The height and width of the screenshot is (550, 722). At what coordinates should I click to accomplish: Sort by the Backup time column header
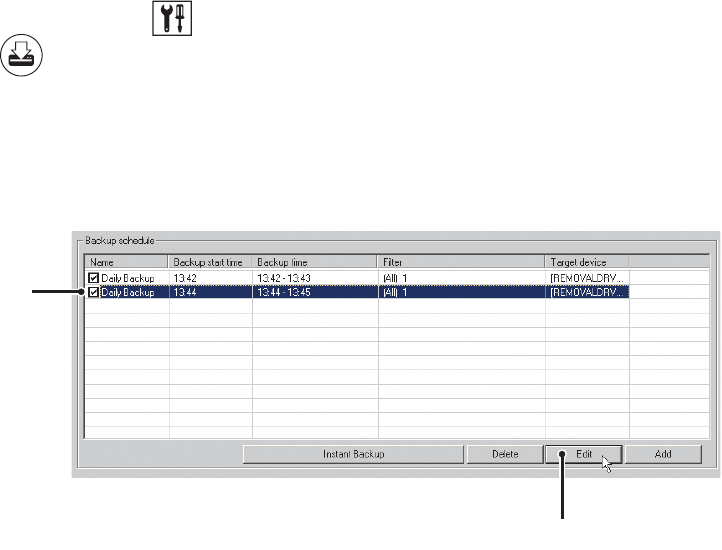314,262
